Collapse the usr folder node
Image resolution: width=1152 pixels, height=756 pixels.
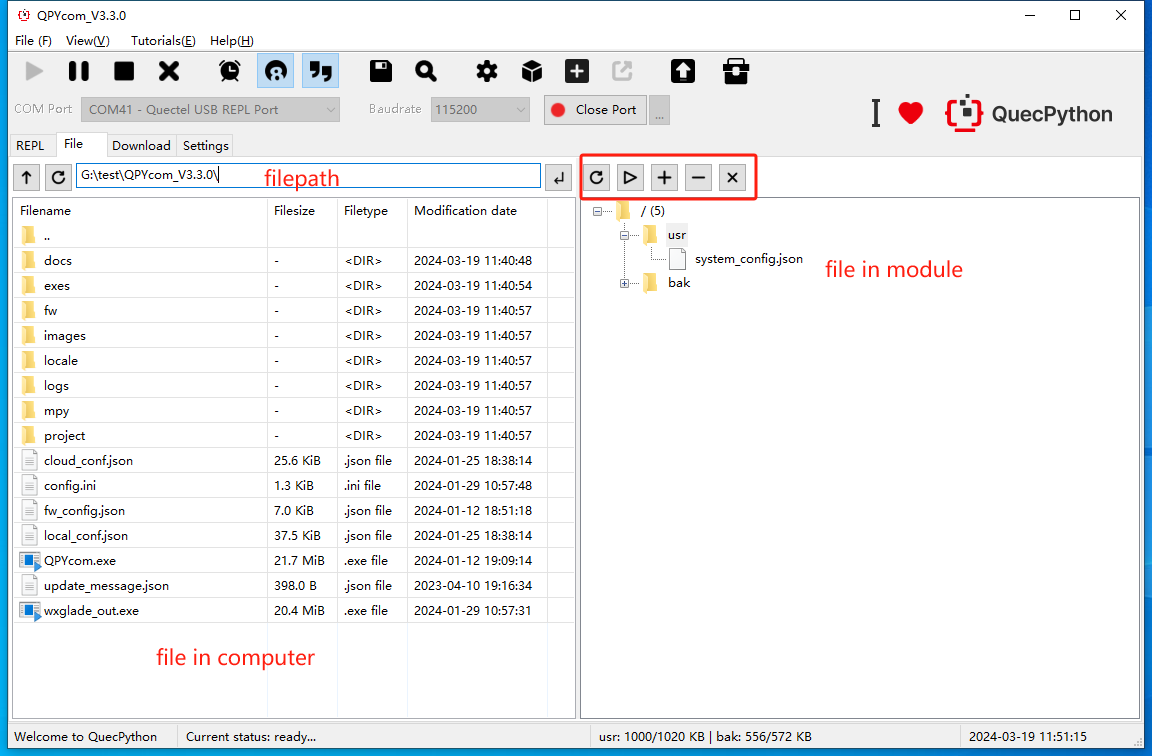pyautogui.click(x=624, y=236)
